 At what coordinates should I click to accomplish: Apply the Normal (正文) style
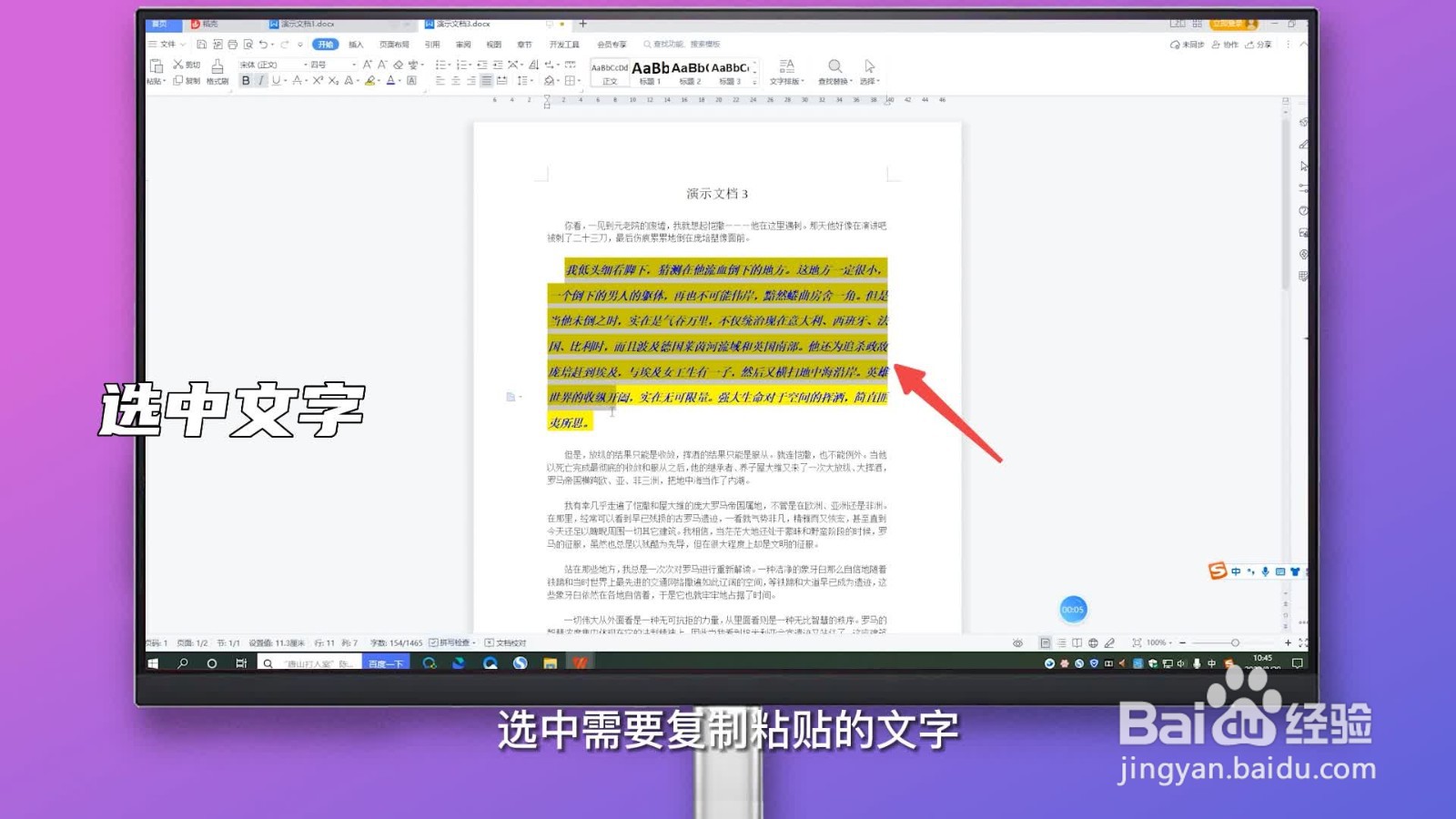(x=610, y=72)
